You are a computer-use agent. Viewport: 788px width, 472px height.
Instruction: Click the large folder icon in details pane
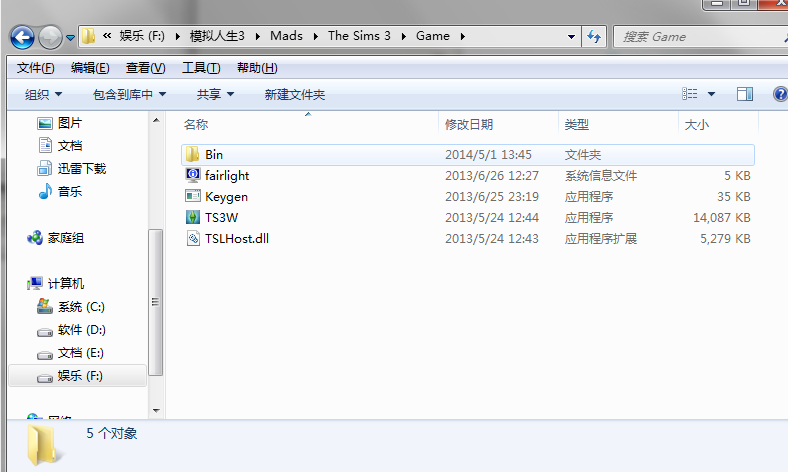point(44,444)
